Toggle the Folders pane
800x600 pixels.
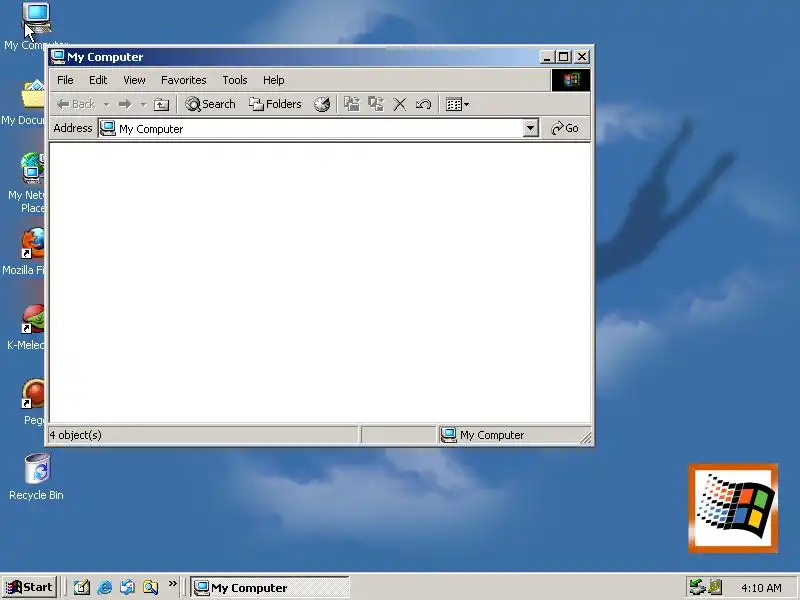click(275, 105)
